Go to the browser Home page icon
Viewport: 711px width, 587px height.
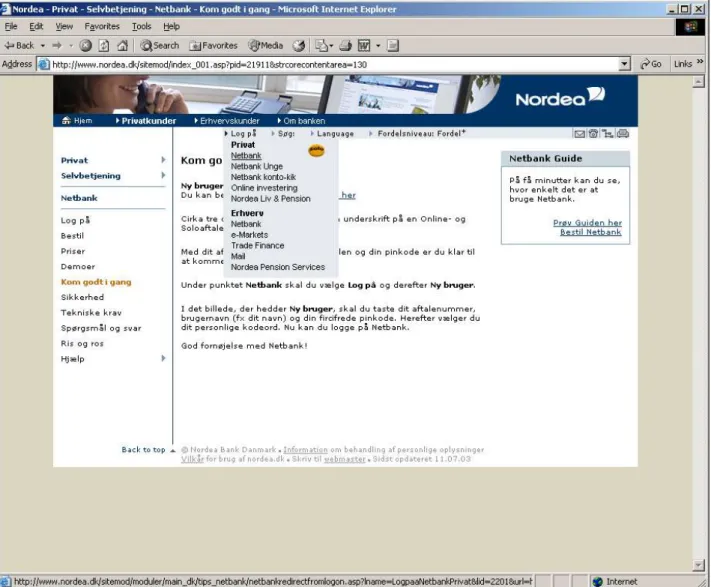coord(122,45)
